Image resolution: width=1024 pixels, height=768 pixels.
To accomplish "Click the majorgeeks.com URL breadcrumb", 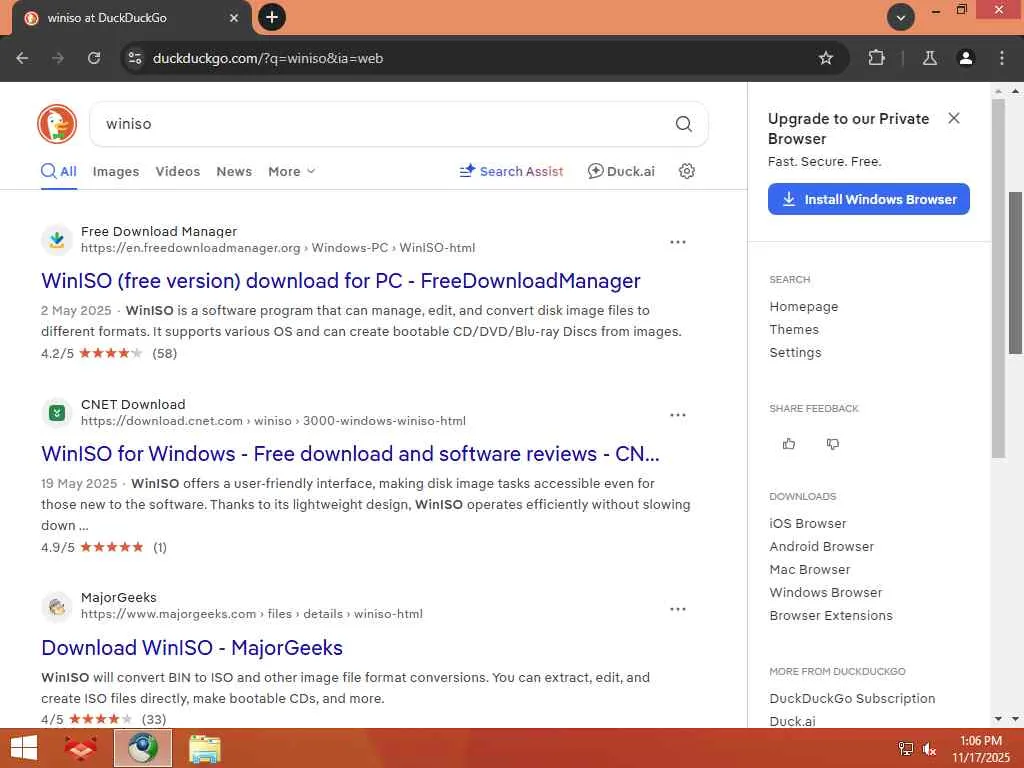I will 251,614.
